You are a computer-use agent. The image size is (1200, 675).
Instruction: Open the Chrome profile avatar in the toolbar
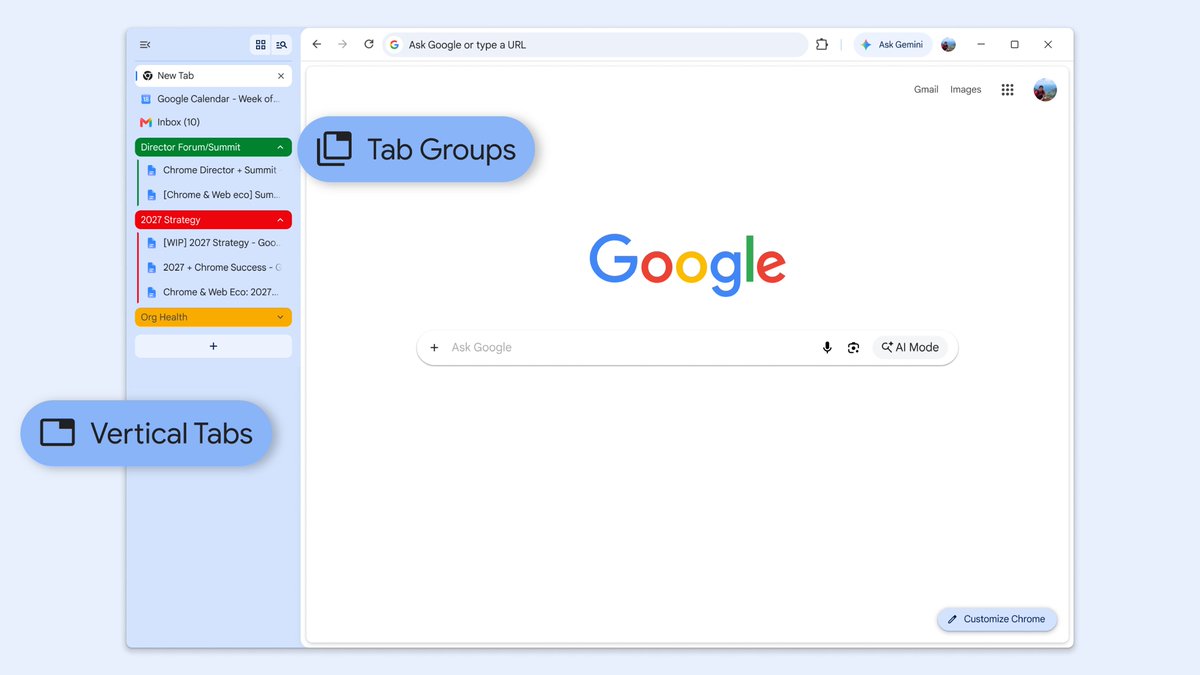(x=948, y=45)
